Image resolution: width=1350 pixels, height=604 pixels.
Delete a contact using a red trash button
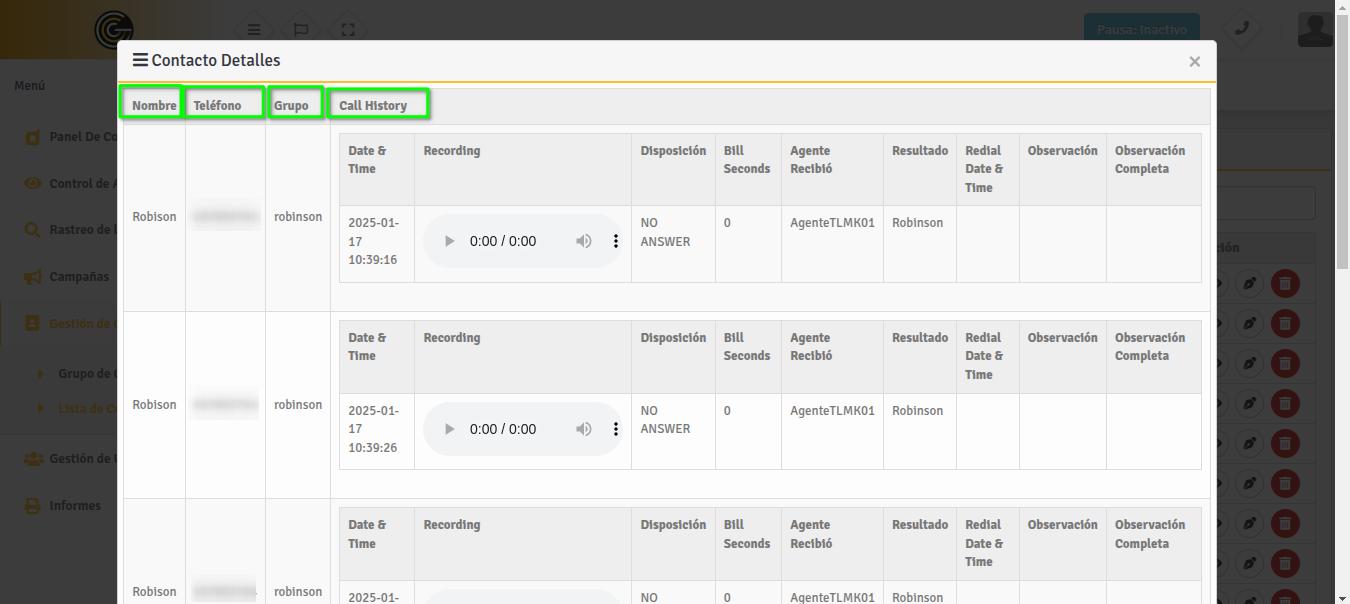pyautogui.click(x=1285, y=283)
